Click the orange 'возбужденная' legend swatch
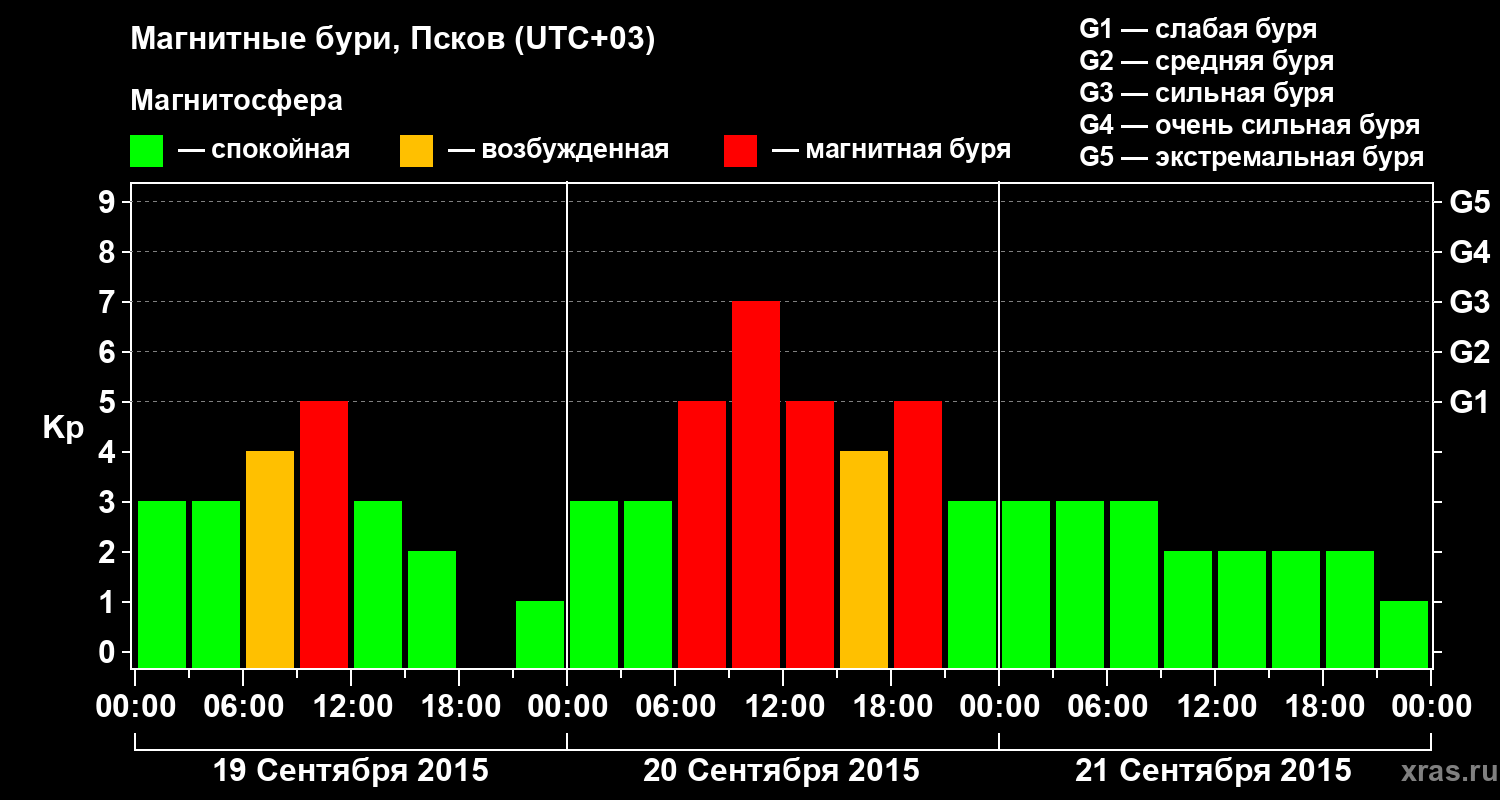Image resolution: width=1500 pixels, height=800 pixels. (x=416, y=151)
